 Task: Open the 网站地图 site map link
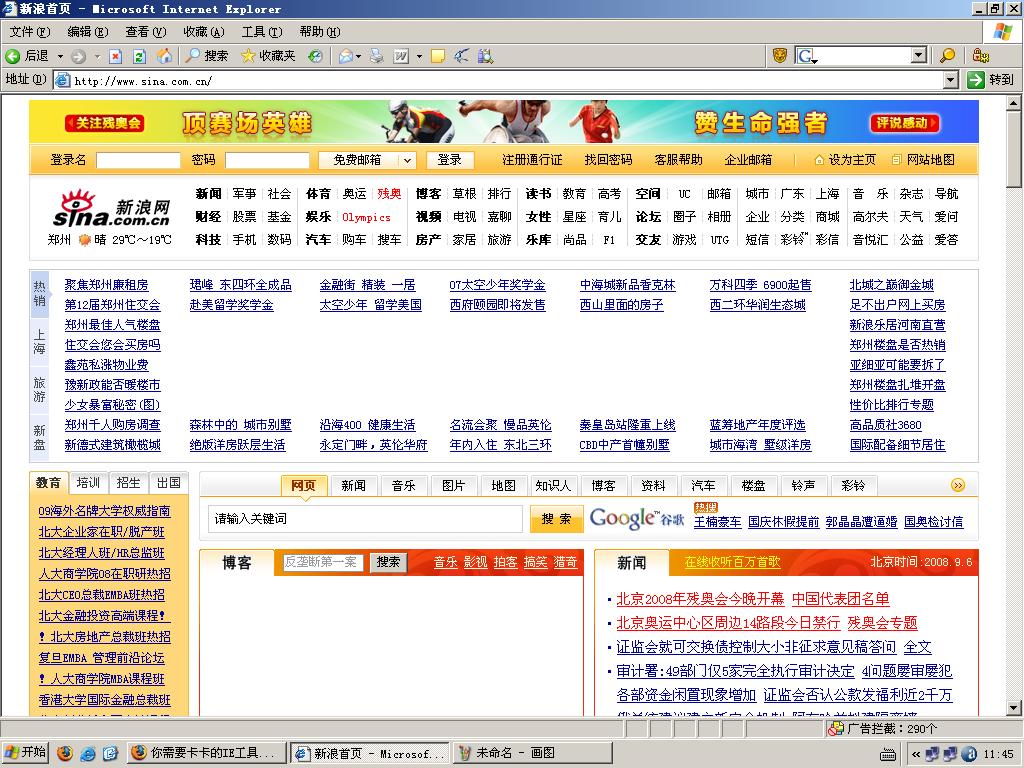[x=923, y=159]
